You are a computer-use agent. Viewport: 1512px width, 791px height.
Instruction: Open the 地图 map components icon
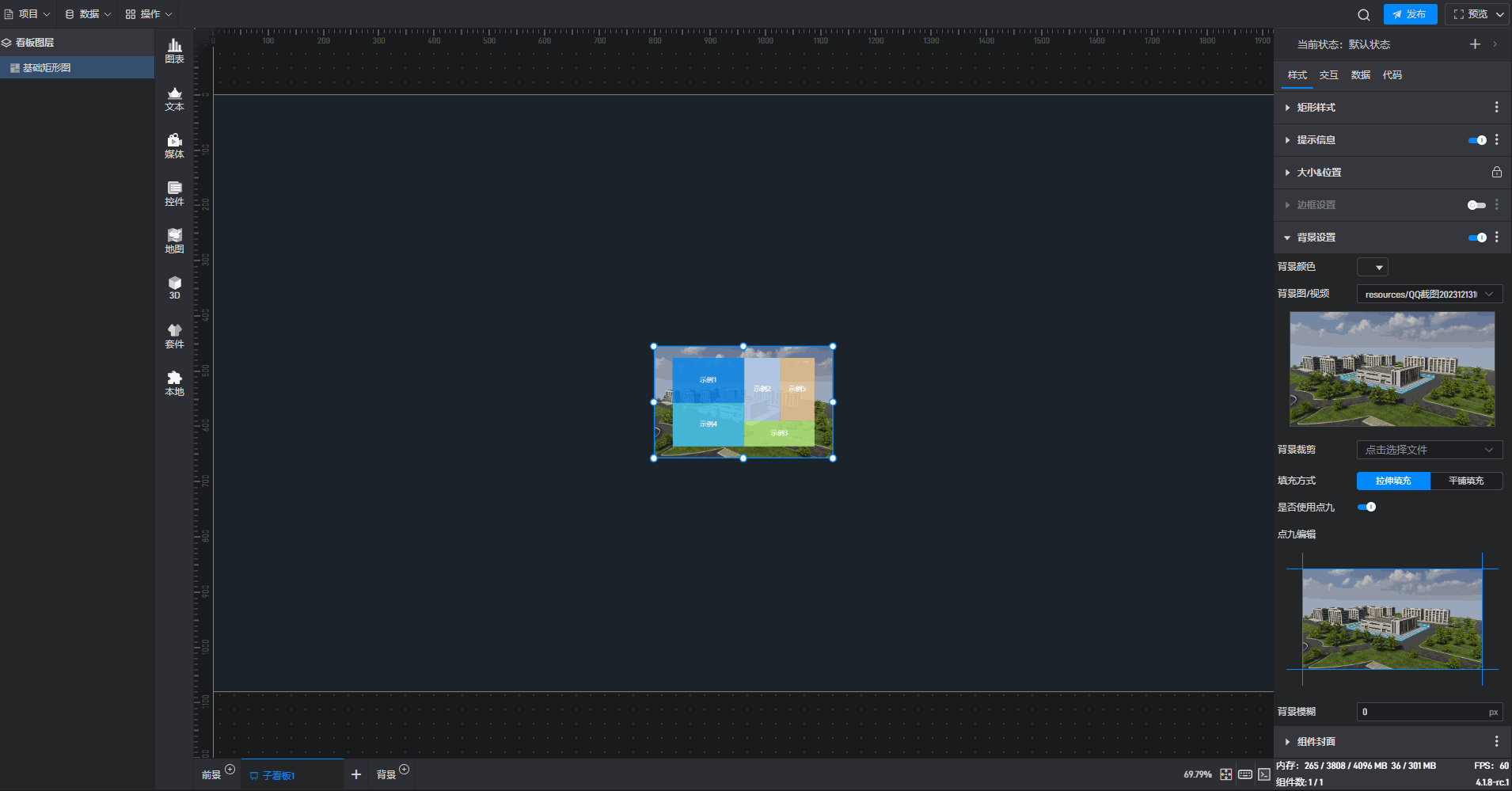(x=174, y=241)
